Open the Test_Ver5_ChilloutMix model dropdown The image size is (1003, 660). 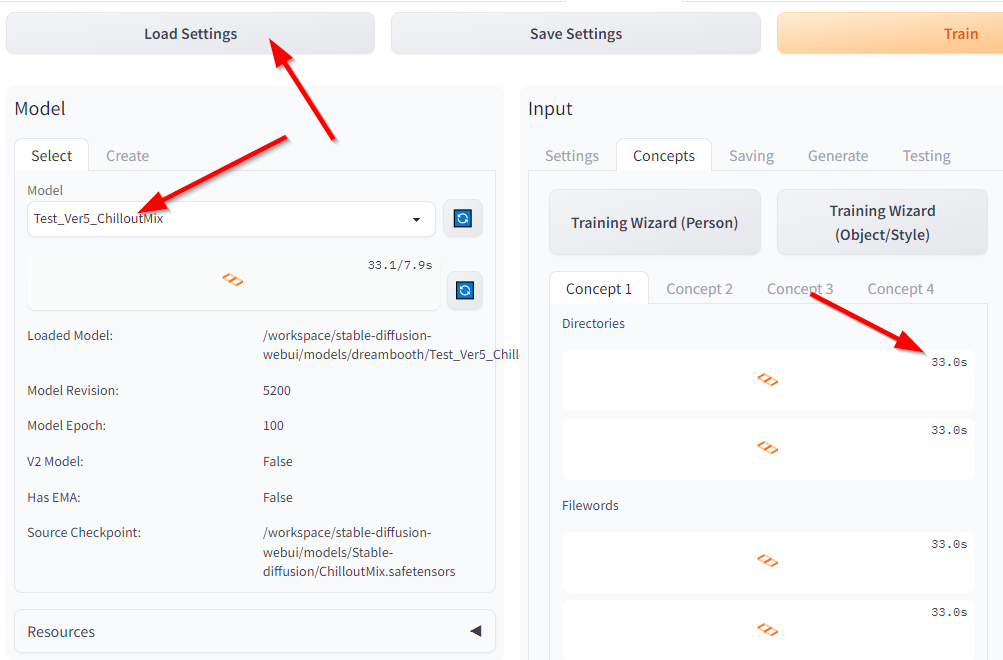(231, 219)
